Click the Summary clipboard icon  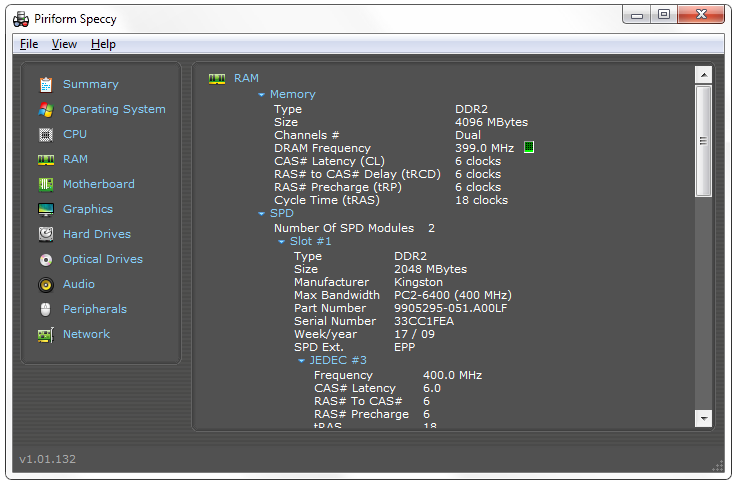pyautogui.click(x=46, y=85)
